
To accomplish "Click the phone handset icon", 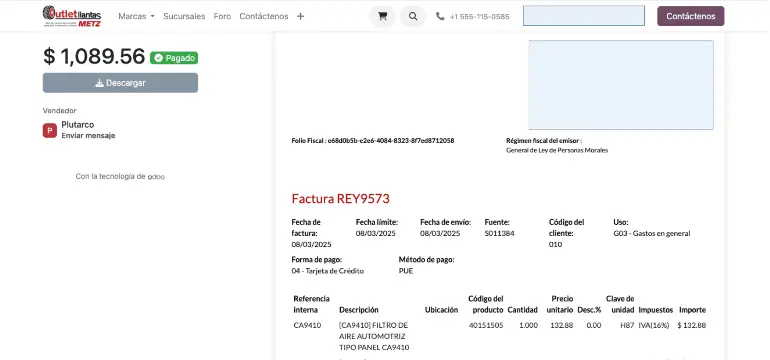I will [x=440, y=16].
